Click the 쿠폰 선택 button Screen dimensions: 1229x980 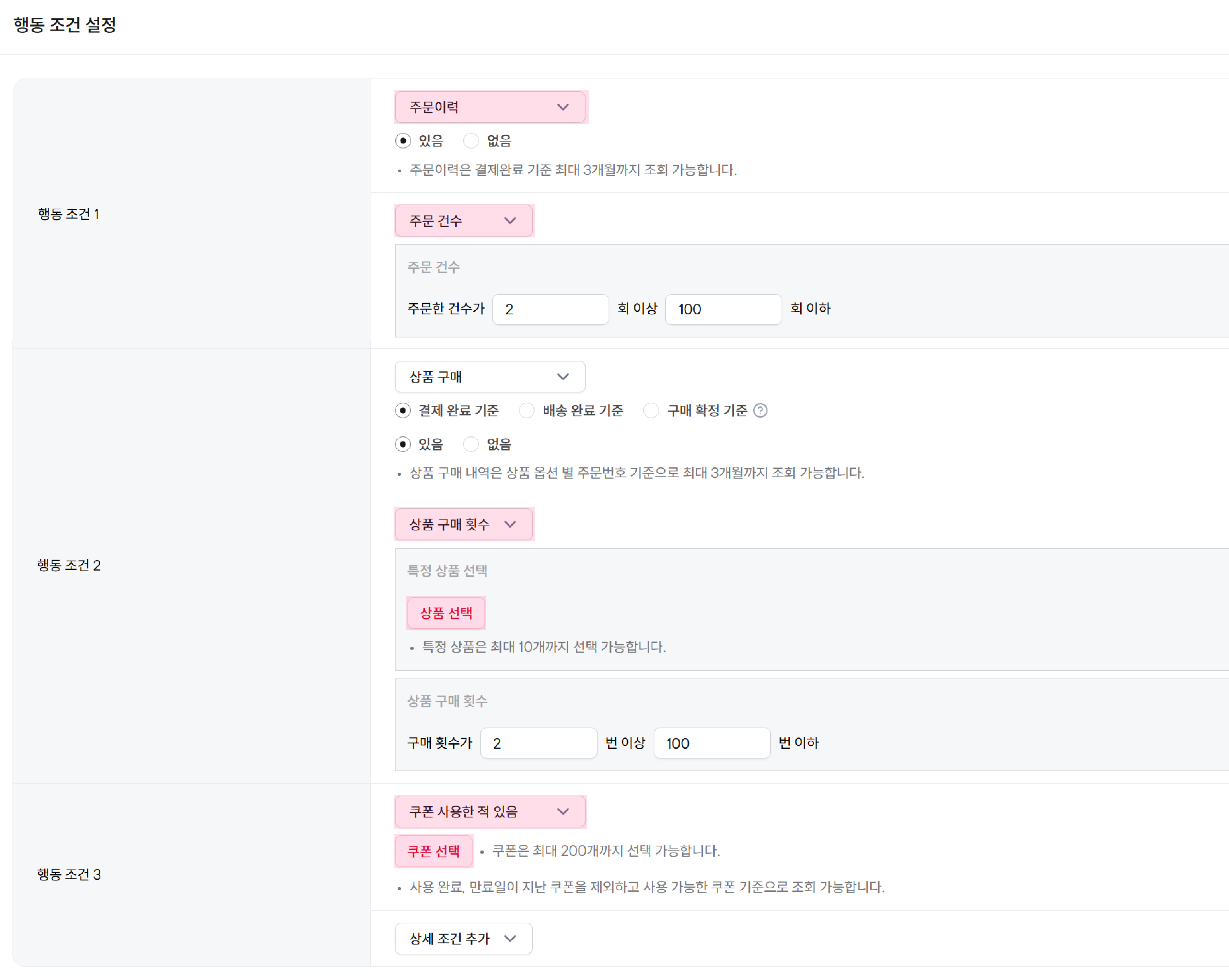pos(433,851)
